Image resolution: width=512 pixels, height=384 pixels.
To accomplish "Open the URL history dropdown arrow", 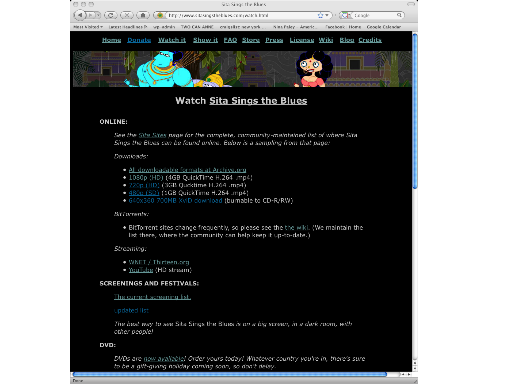I will click(x=327, y=15).
